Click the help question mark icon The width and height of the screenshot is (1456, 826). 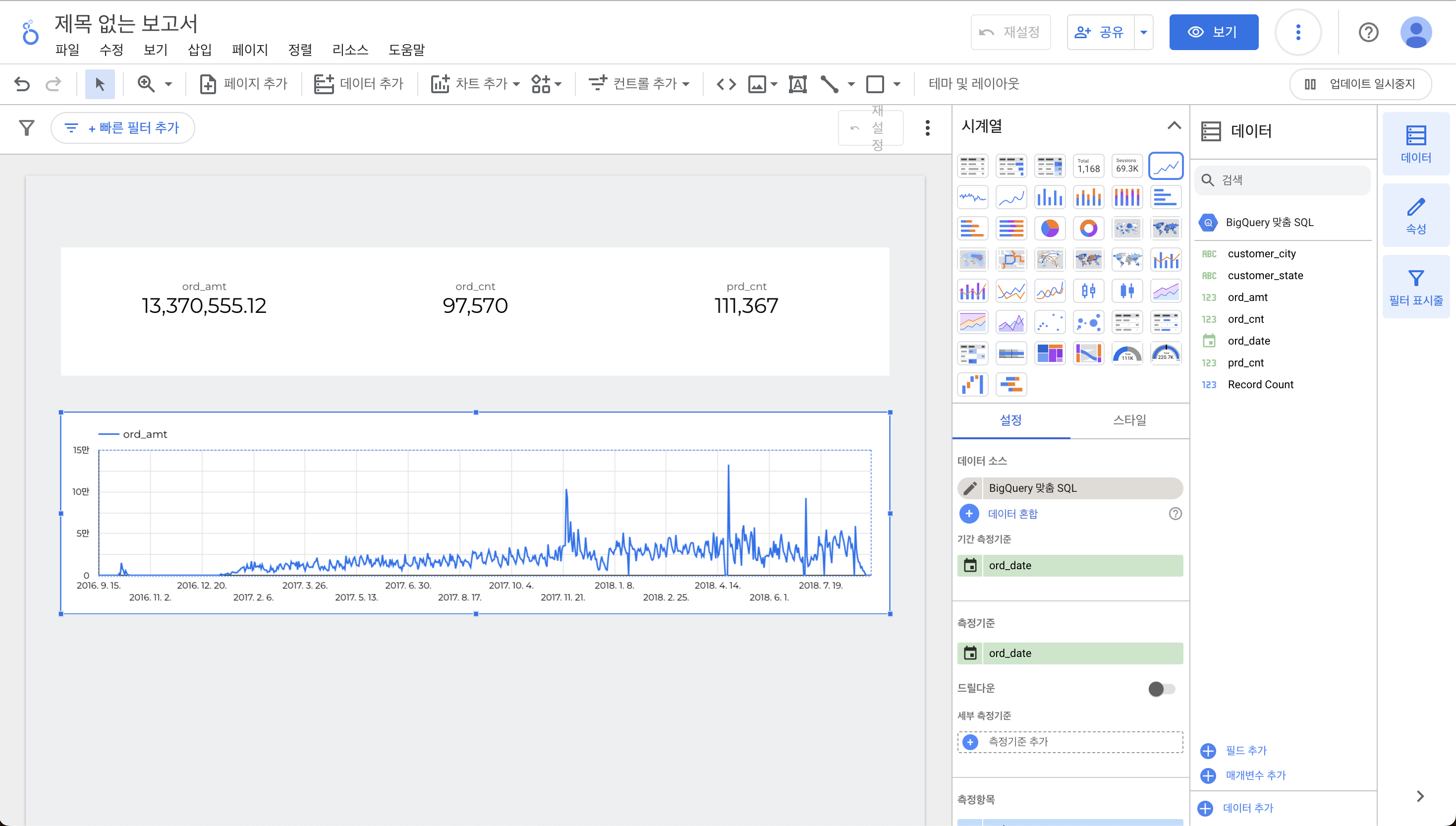(1368, 32)
